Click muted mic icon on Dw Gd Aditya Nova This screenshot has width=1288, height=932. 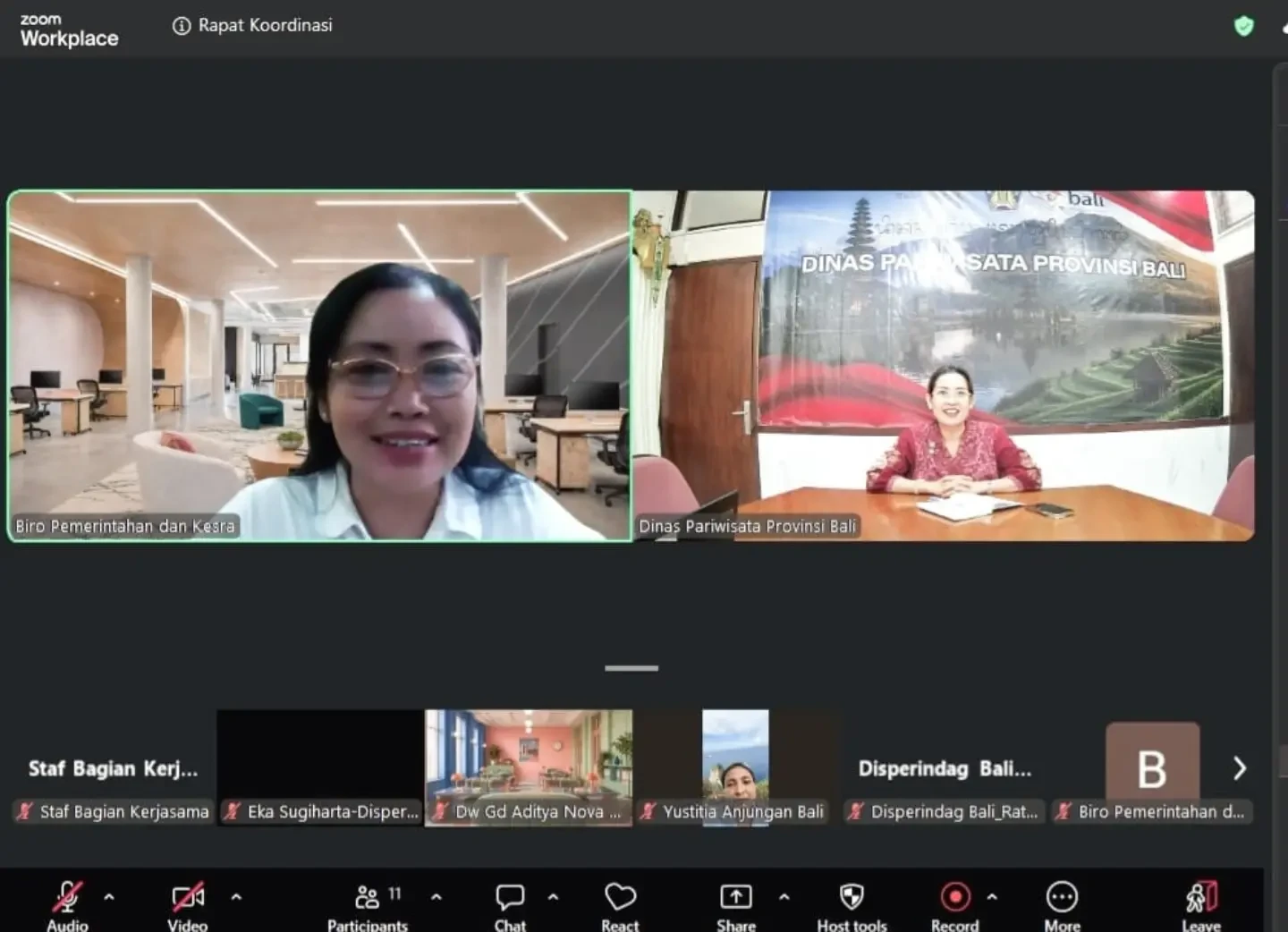(440, 811)
